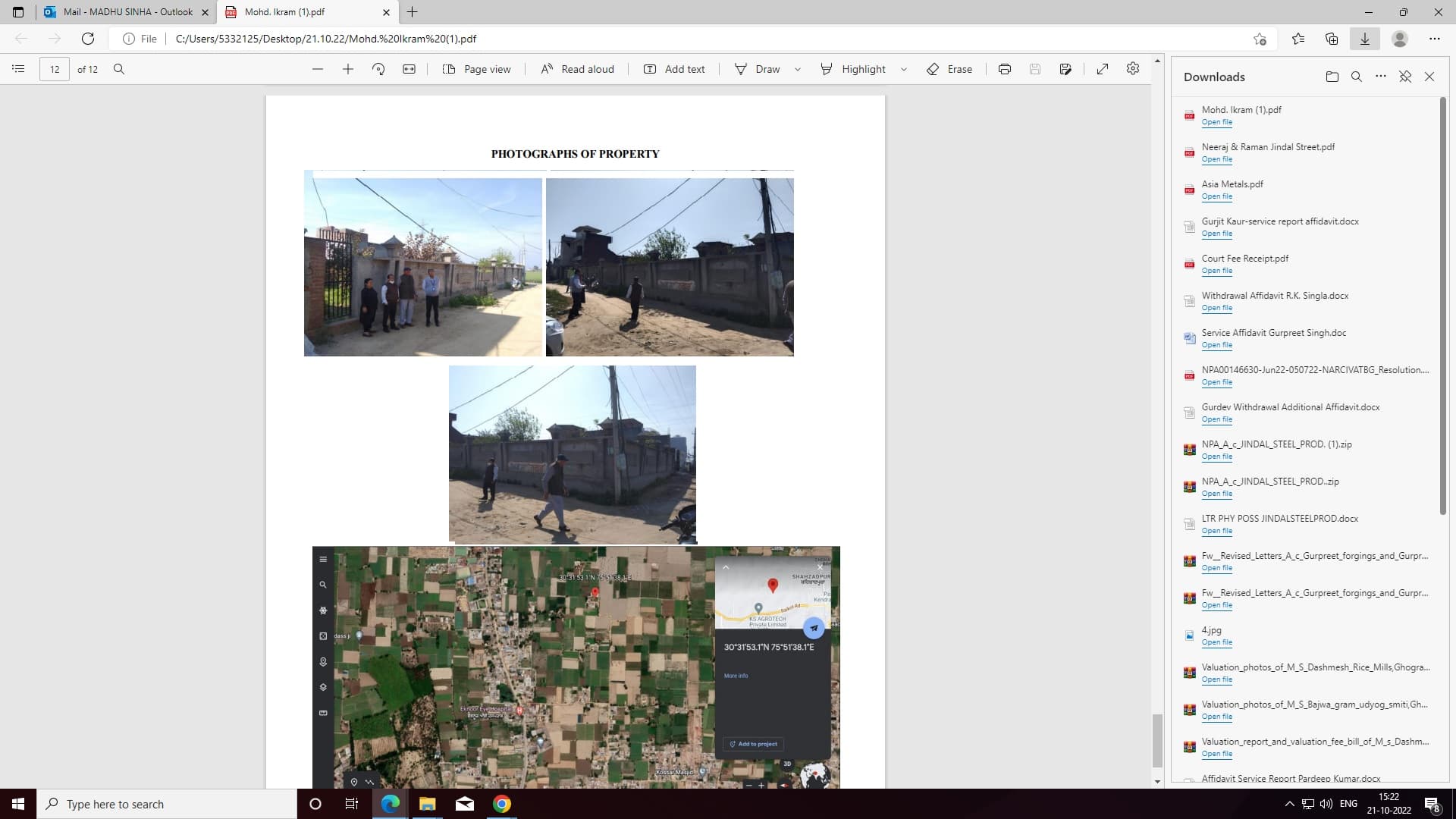Screen dimensions: 1456x819
Task: Rotate the PDF page
Action: pyautogui.click(x=378, y=69)
